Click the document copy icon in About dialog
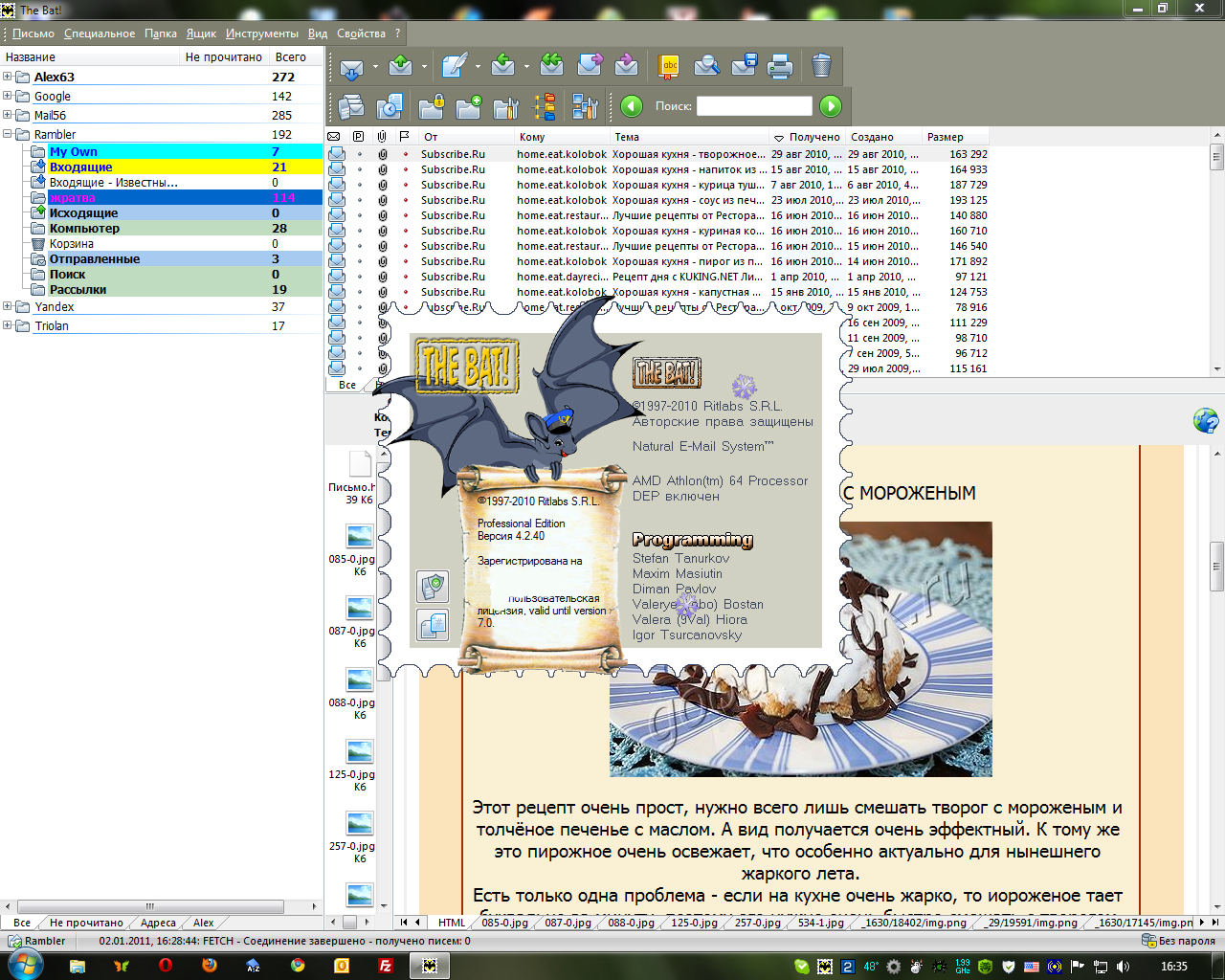 click(x=434, y=625)
